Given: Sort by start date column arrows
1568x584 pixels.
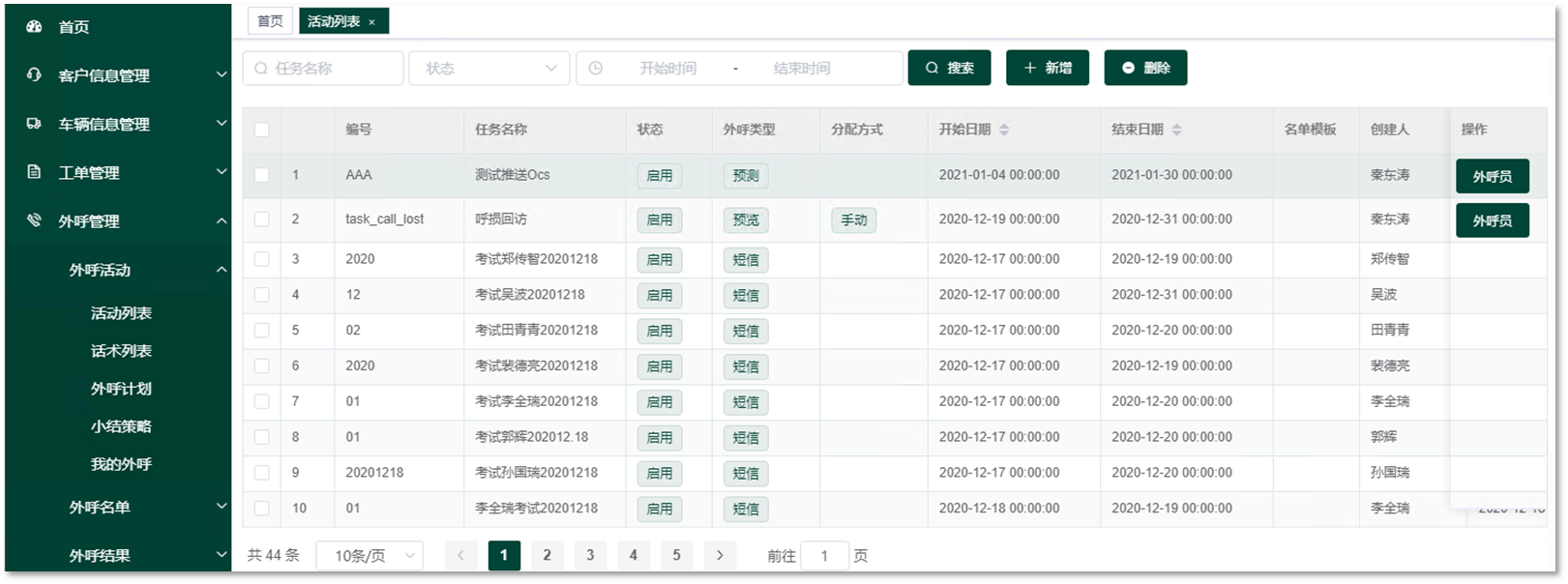Looking at the screenshot, I should pos(1004,130).
